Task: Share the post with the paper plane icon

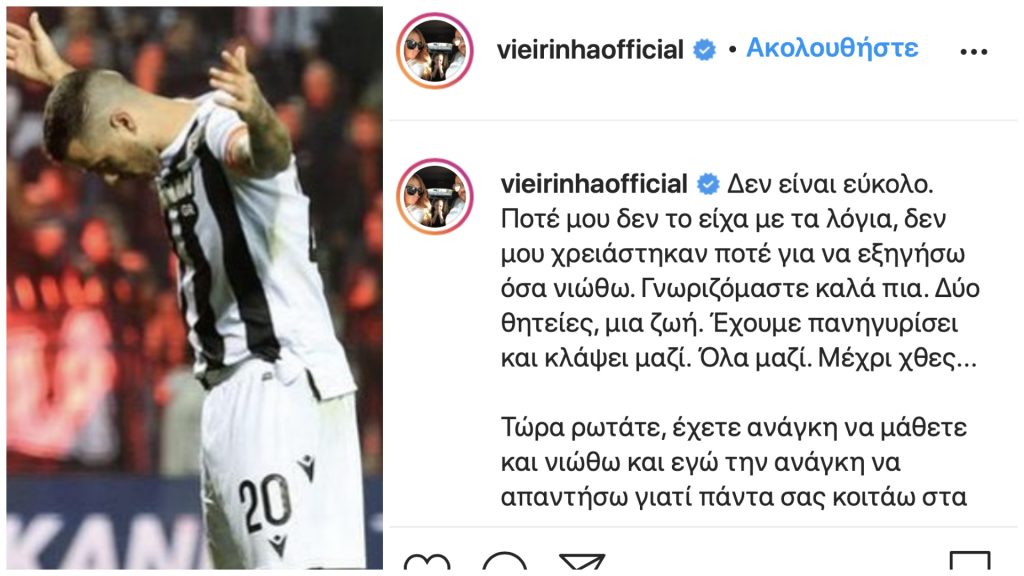Action: [582, 562]
